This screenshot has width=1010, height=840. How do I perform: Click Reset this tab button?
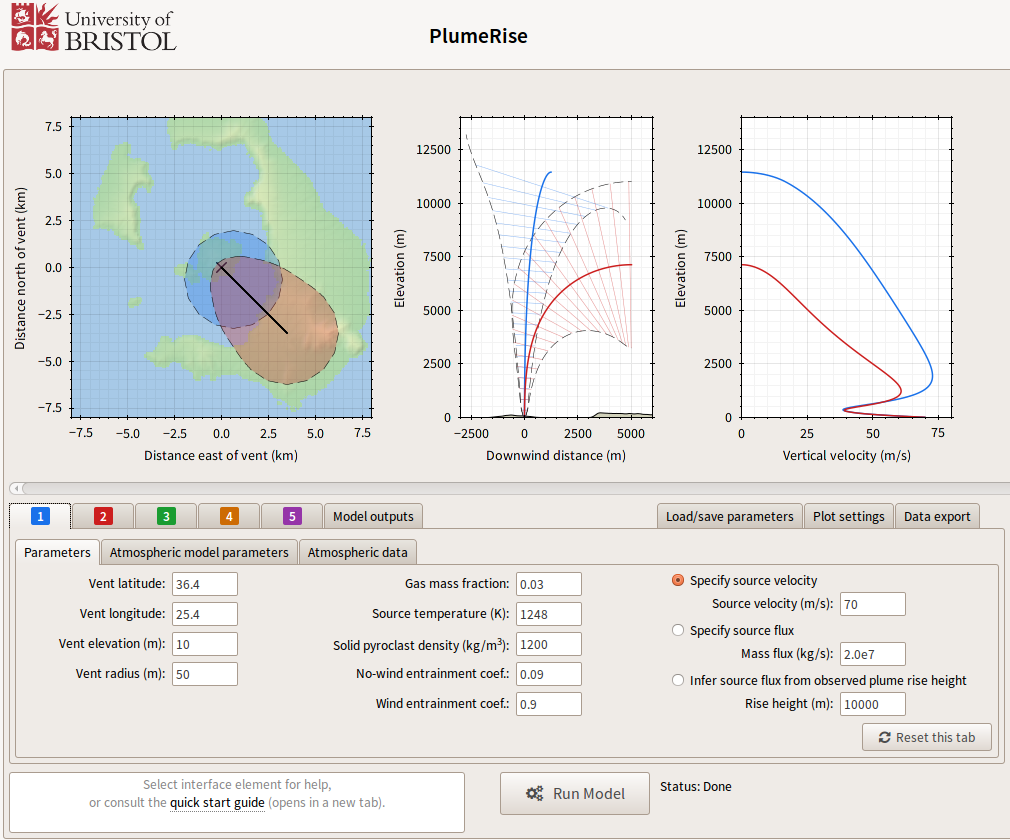pyautogui.click(x=926, y=737)
